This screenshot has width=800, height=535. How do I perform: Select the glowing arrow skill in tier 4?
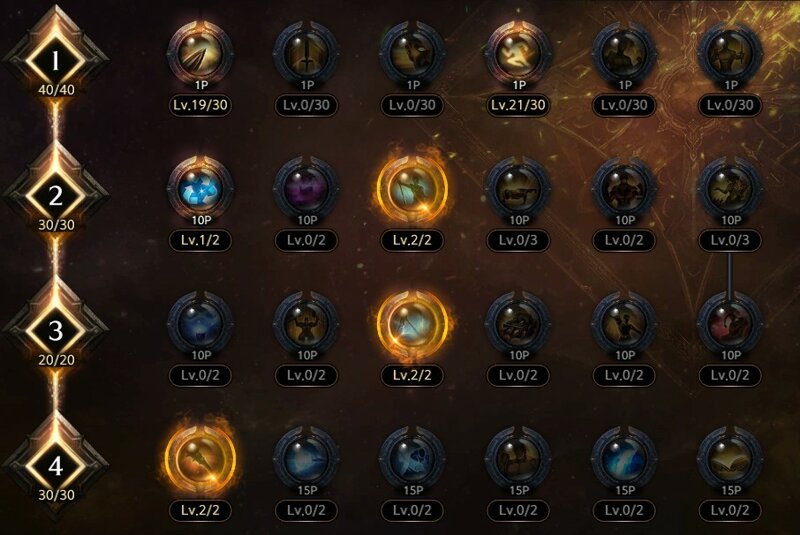(x=201, y=459)
